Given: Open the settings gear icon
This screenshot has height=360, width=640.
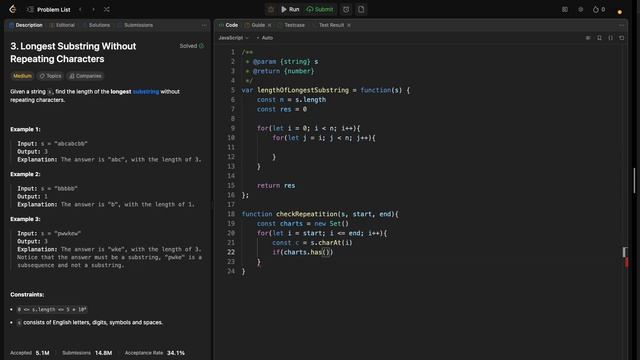Looking at the screenshot, I should (x=580, y=9).
